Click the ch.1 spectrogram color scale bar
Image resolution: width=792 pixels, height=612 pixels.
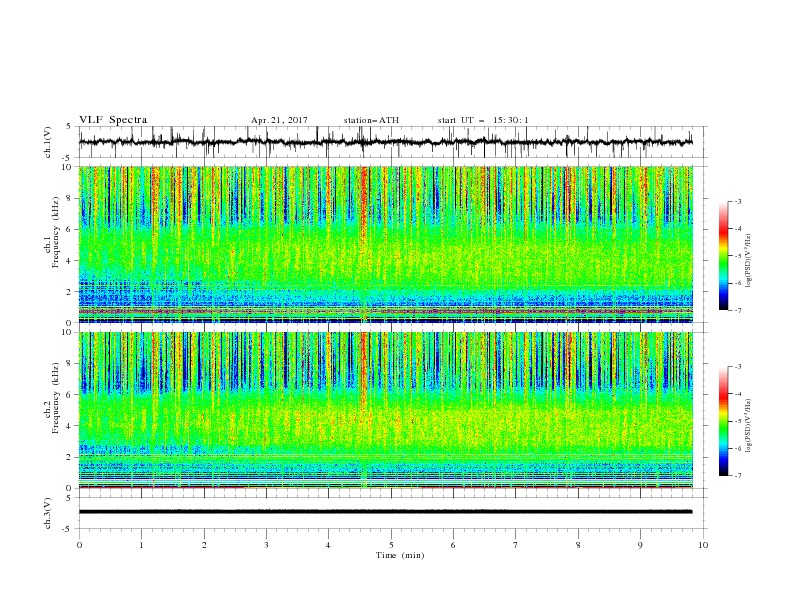coord(723,255)
